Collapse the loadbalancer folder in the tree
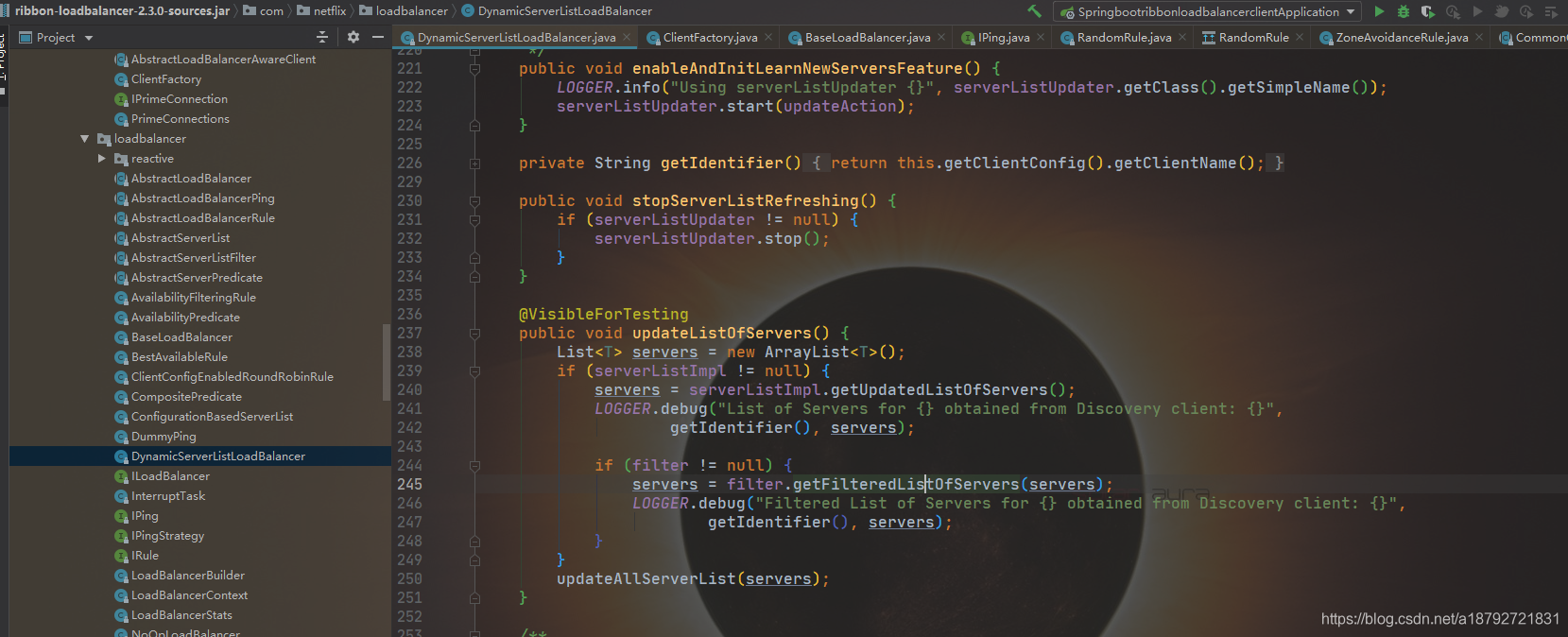 click(85, 139)
